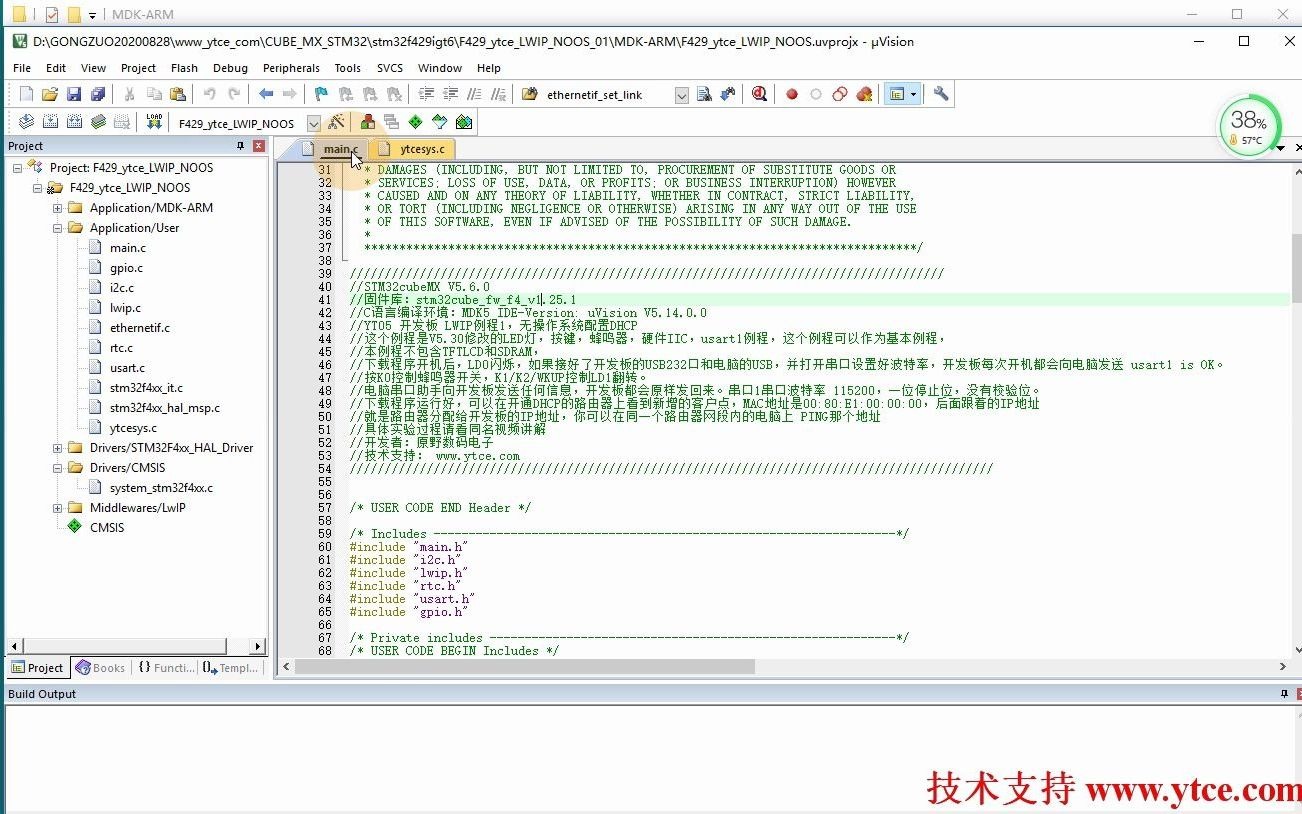Start a debug session
The image size is (1302, 814).
tap(759, 93)
